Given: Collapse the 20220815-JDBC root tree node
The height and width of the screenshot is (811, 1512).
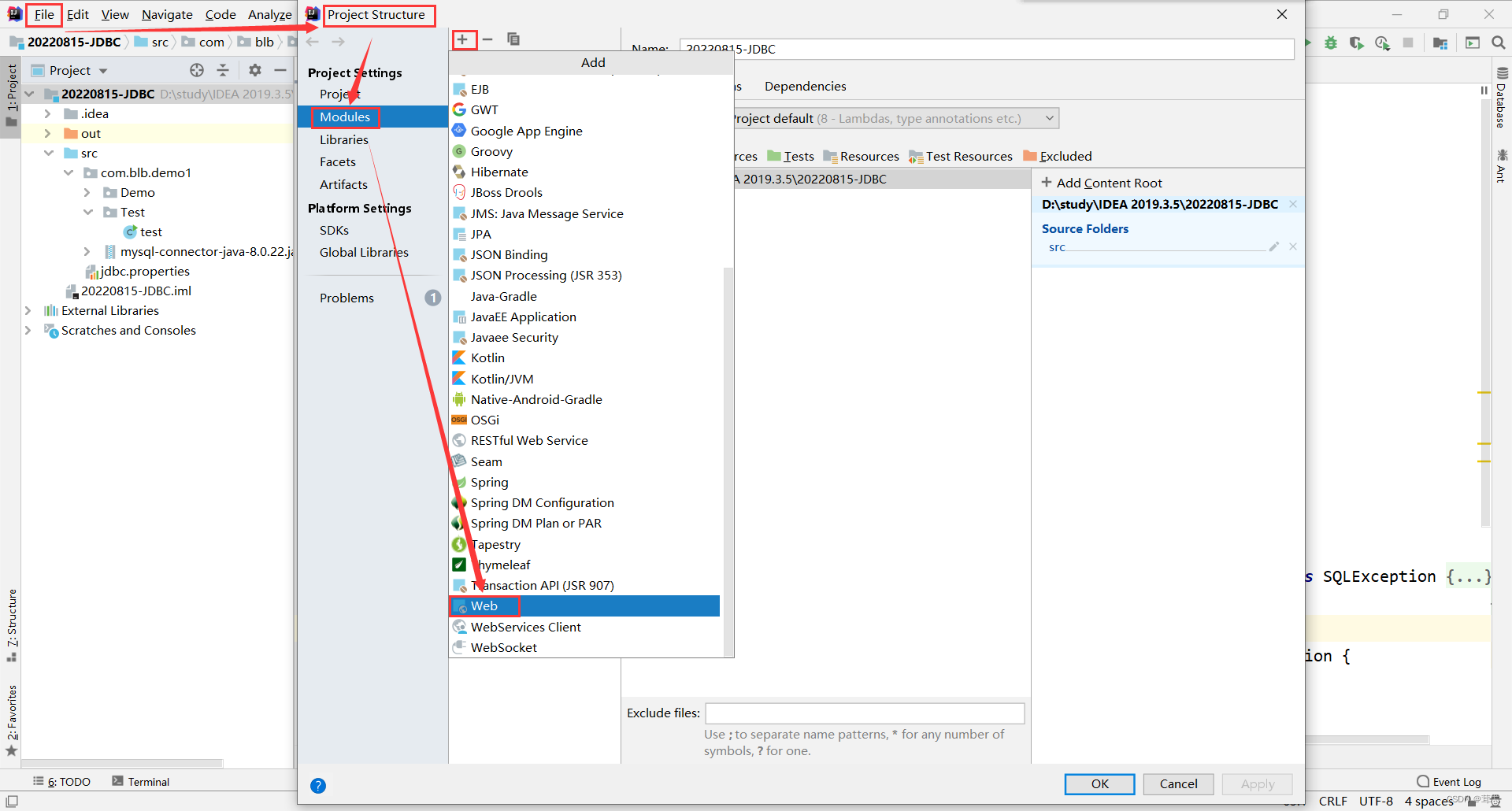Looking at the screenshot, I should click(x=30, y=94).
